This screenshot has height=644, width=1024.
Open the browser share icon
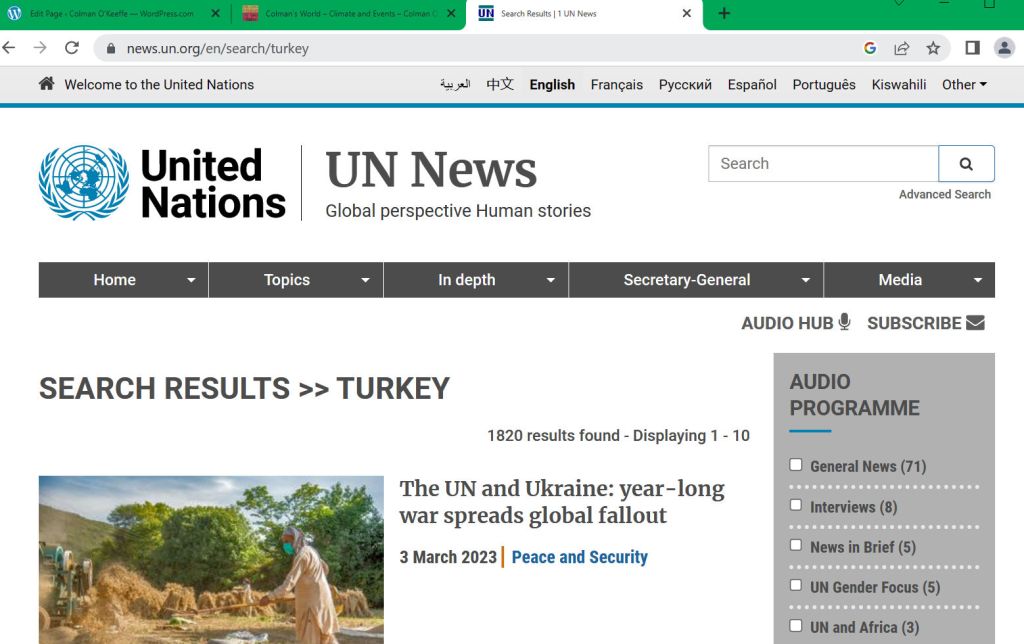901,48
